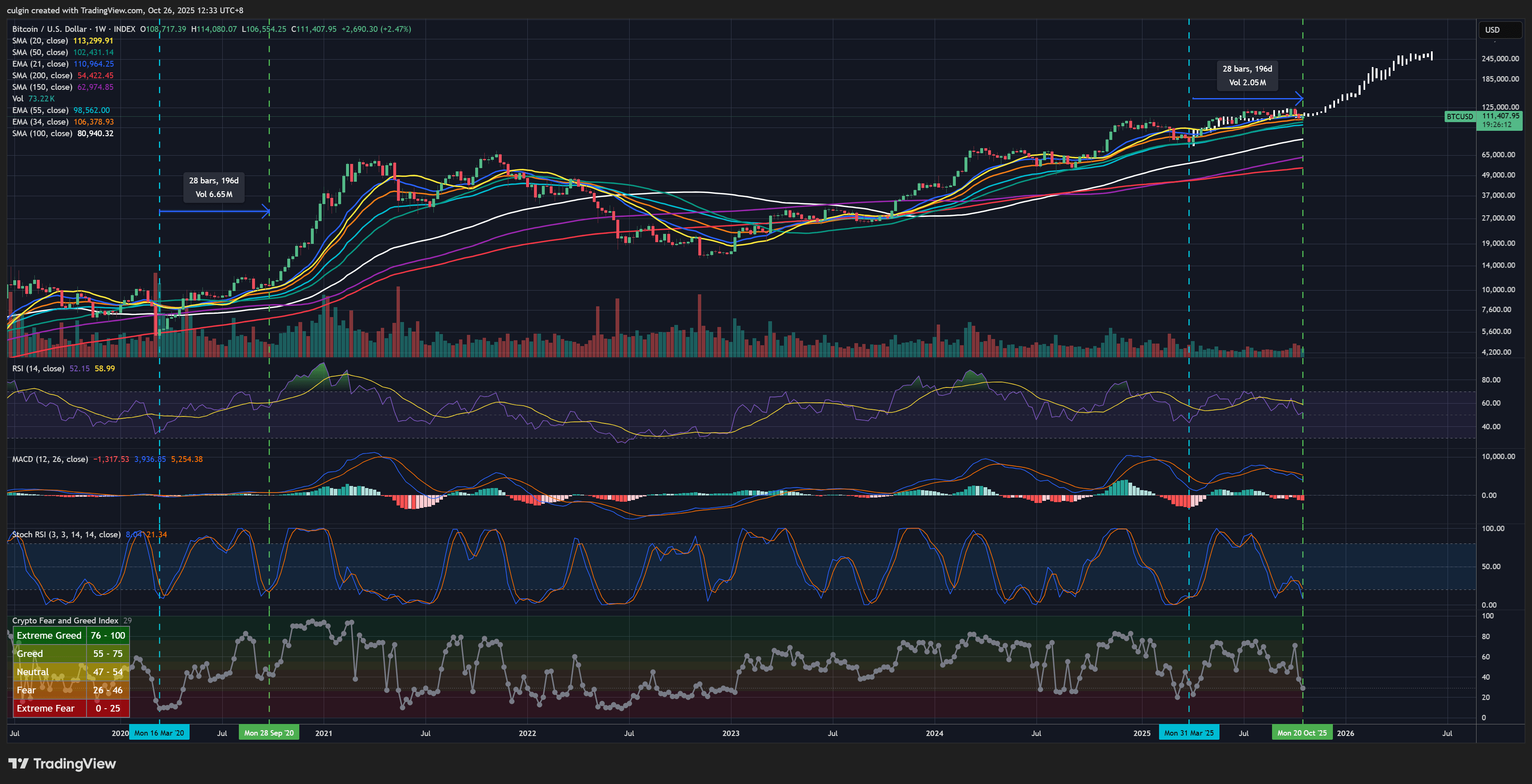1532x784 pixels.
Task: Select the Bitcoin / U.S. Dollar symbol title
Action: (51, 29)
